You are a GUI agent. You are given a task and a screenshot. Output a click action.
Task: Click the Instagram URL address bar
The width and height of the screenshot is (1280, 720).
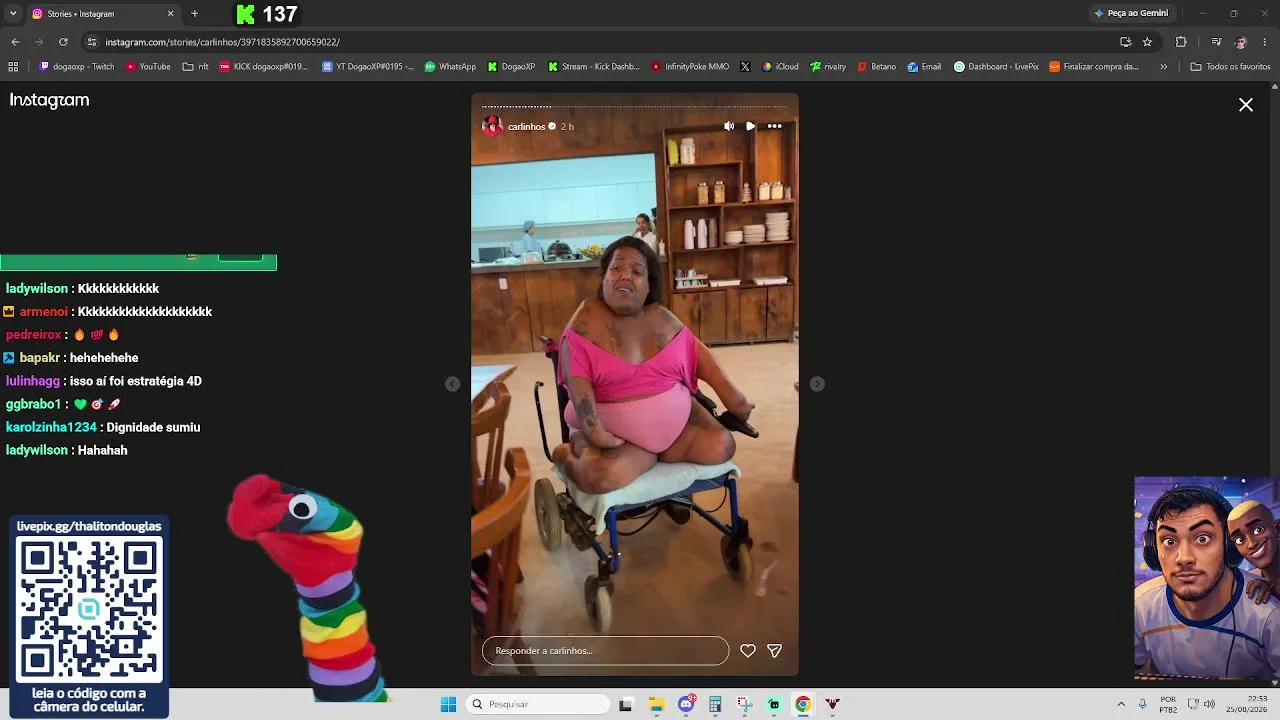(600, 42)
